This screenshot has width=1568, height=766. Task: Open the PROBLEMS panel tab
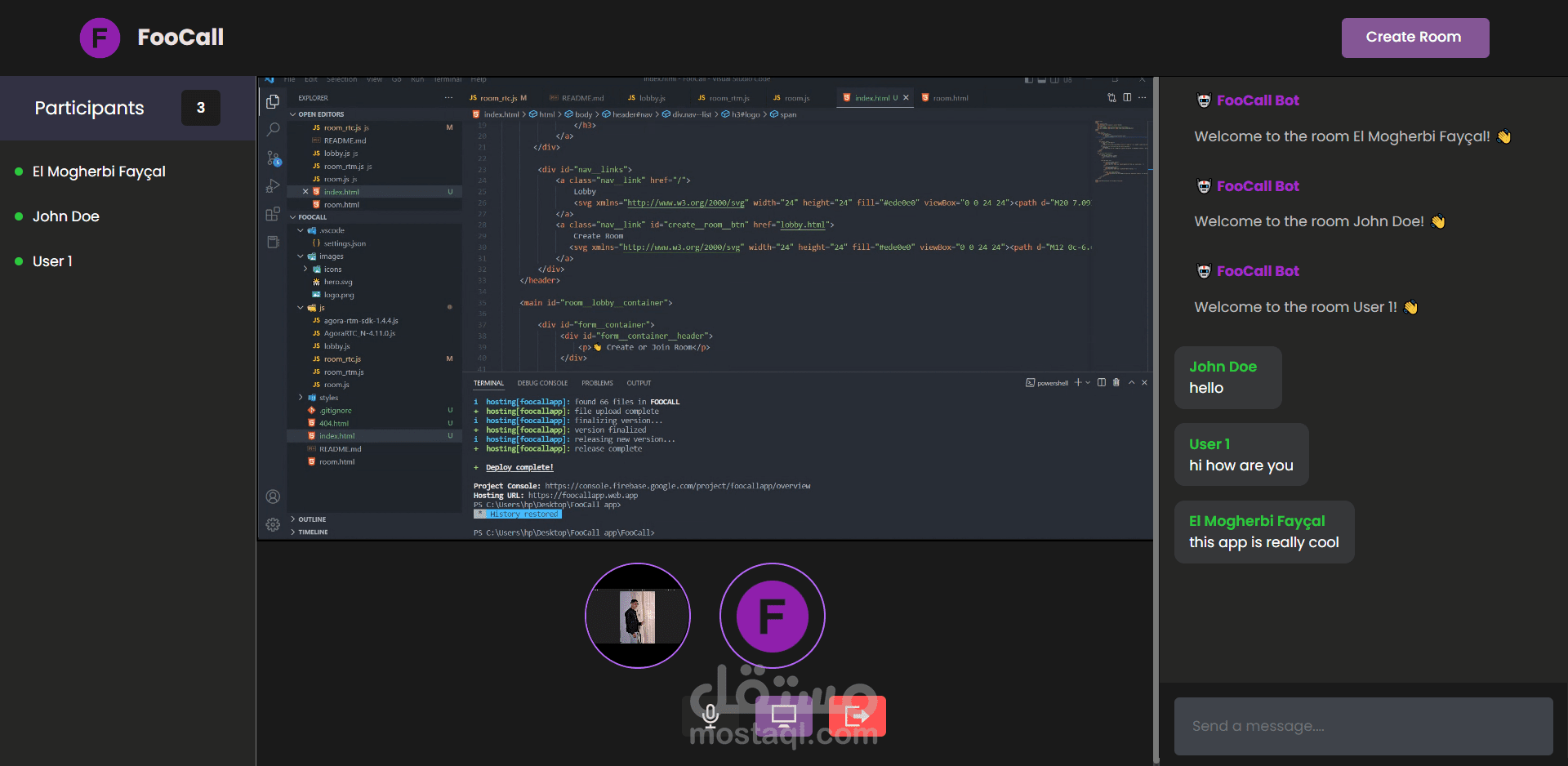(x=597, y=383)
